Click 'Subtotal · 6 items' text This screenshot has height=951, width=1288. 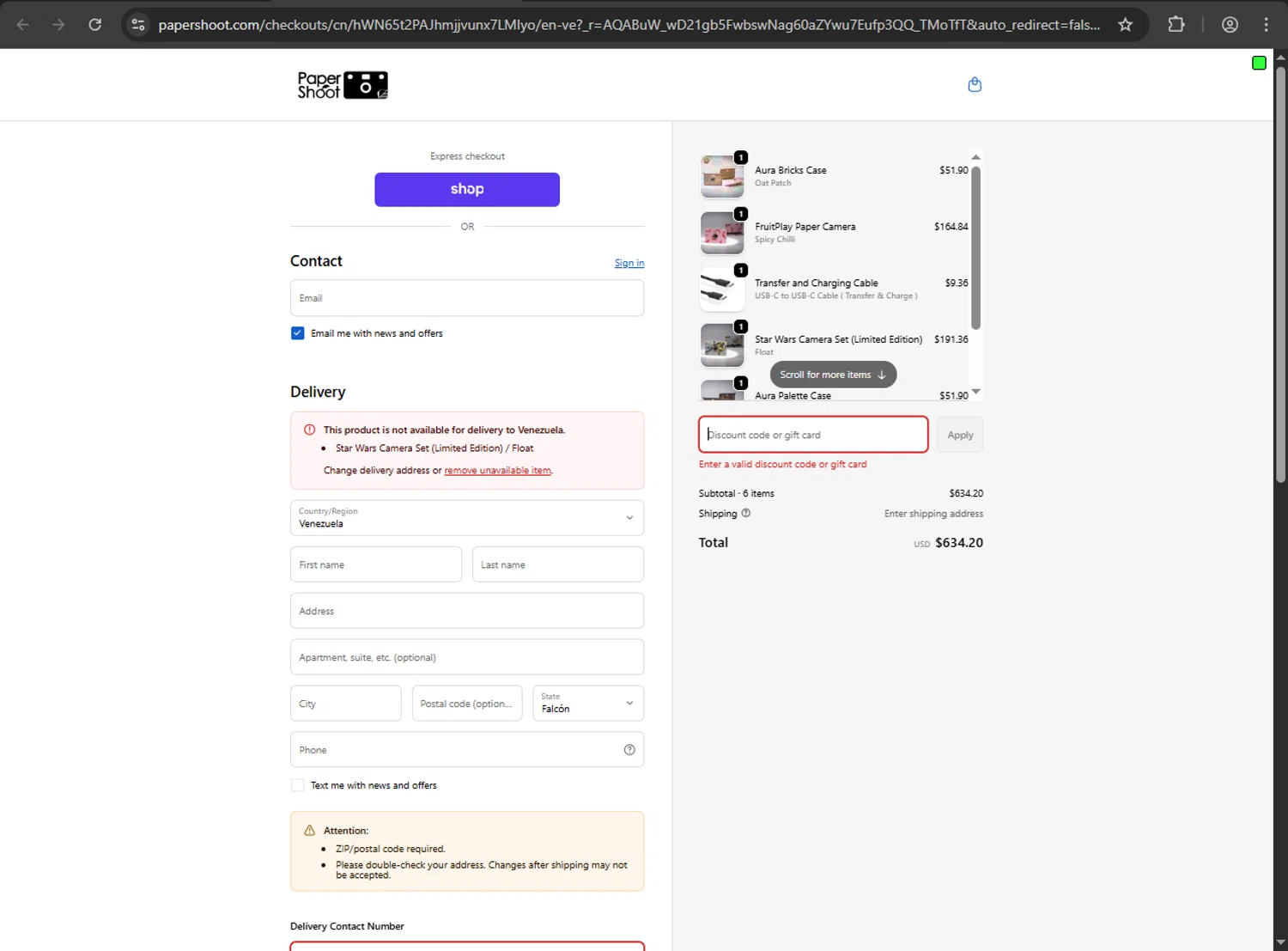coord(736,493)
